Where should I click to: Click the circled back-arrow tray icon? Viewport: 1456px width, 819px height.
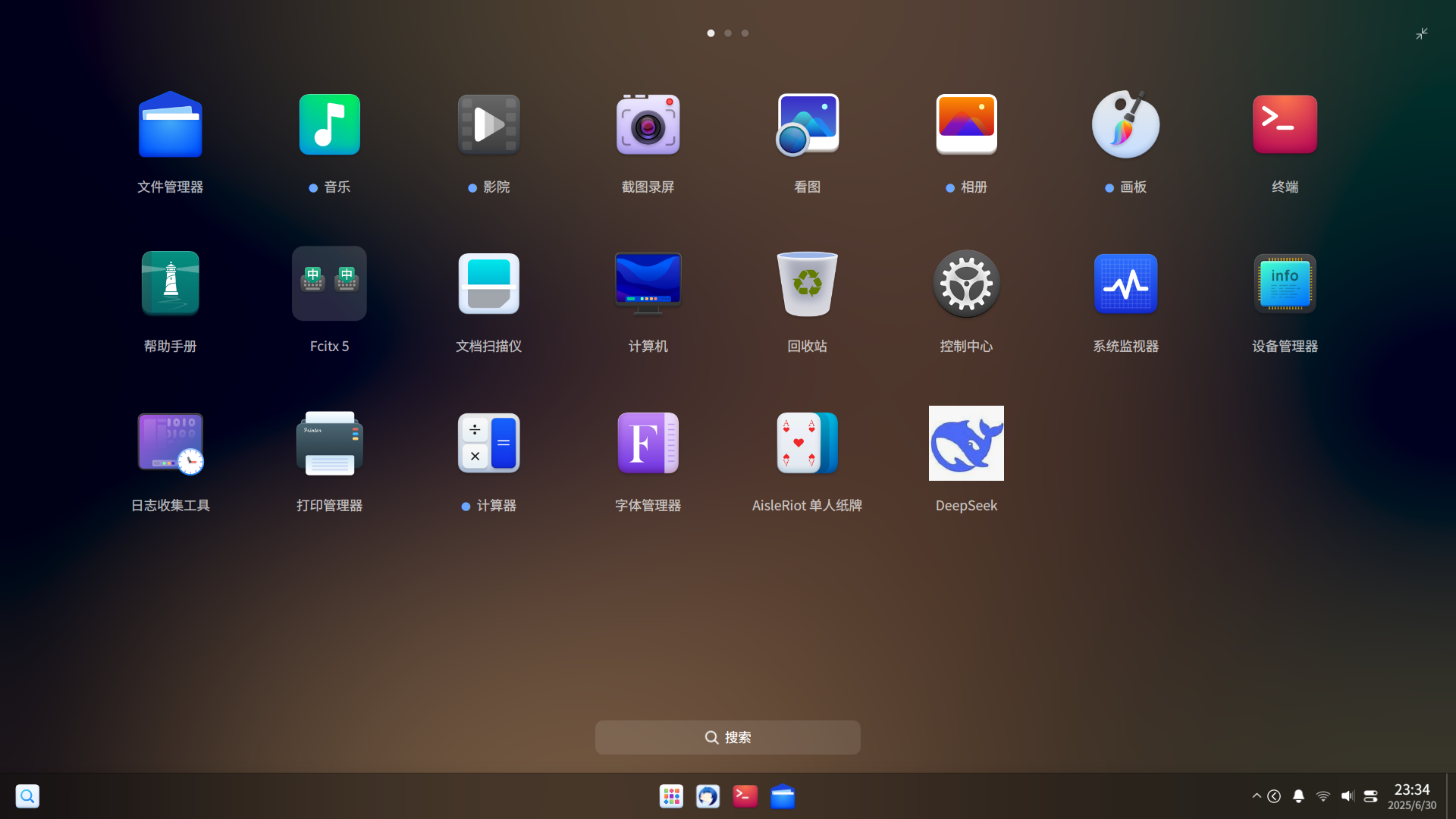[1274, 796]
